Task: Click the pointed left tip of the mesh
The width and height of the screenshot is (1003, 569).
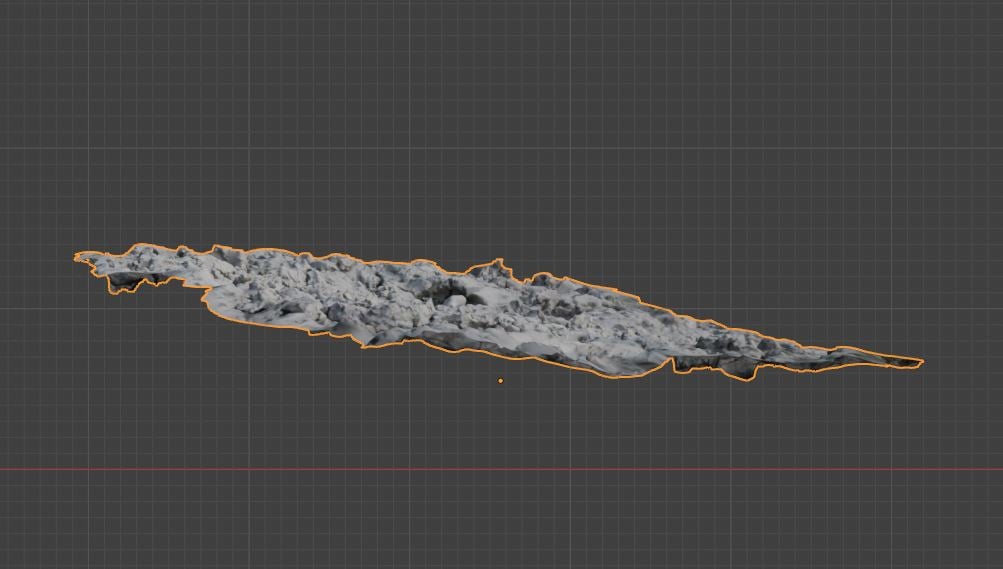Action: pyautogui.click(x=78, y=258)
